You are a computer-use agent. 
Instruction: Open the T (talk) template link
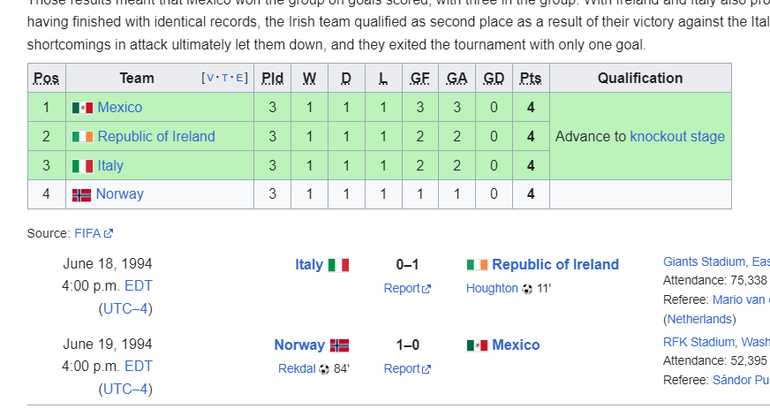[x=225, y=78]
